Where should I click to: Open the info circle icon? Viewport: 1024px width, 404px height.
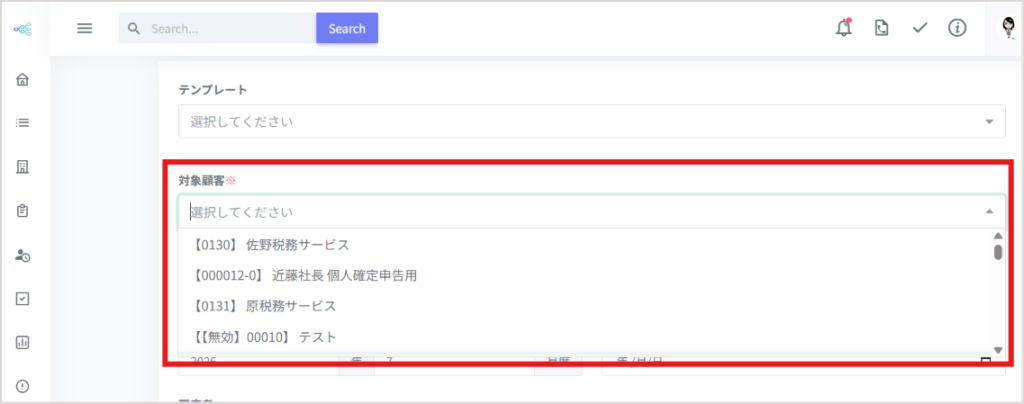coord(957,28)
